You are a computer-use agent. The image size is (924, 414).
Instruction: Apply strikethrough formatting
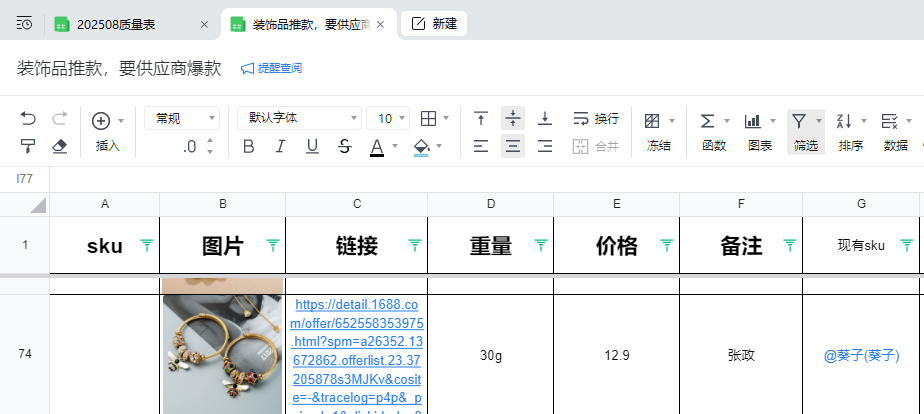coord(345,147)
